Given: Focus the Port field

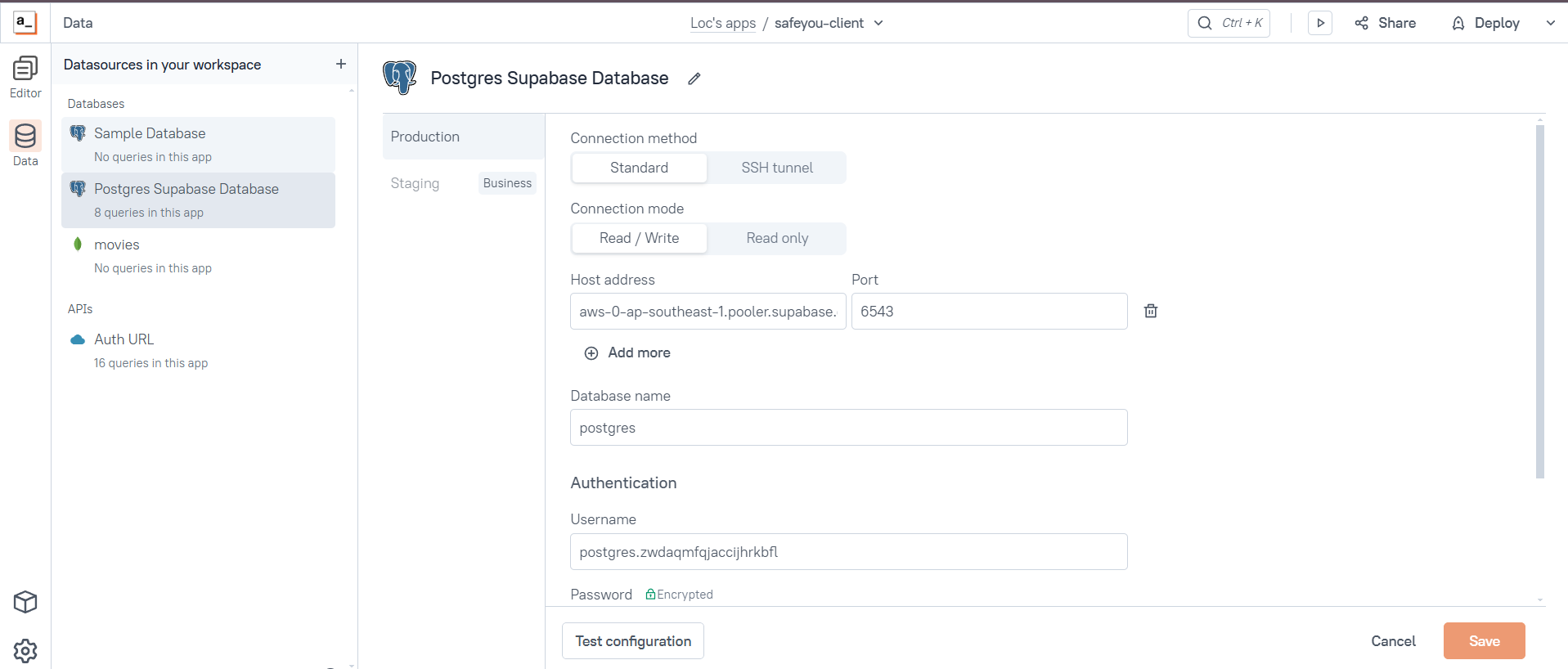Looking at the screenshot, I should [990, 312].
